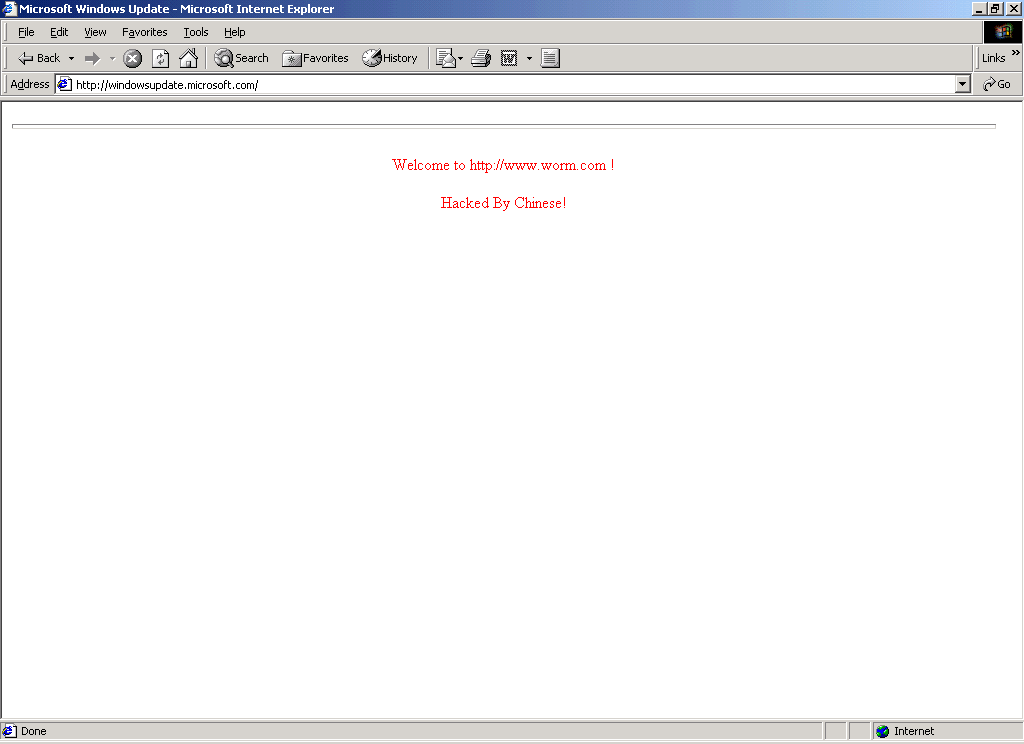
Task: Refresh the page with the Refresh icon
Action: [x=161, y=58]
